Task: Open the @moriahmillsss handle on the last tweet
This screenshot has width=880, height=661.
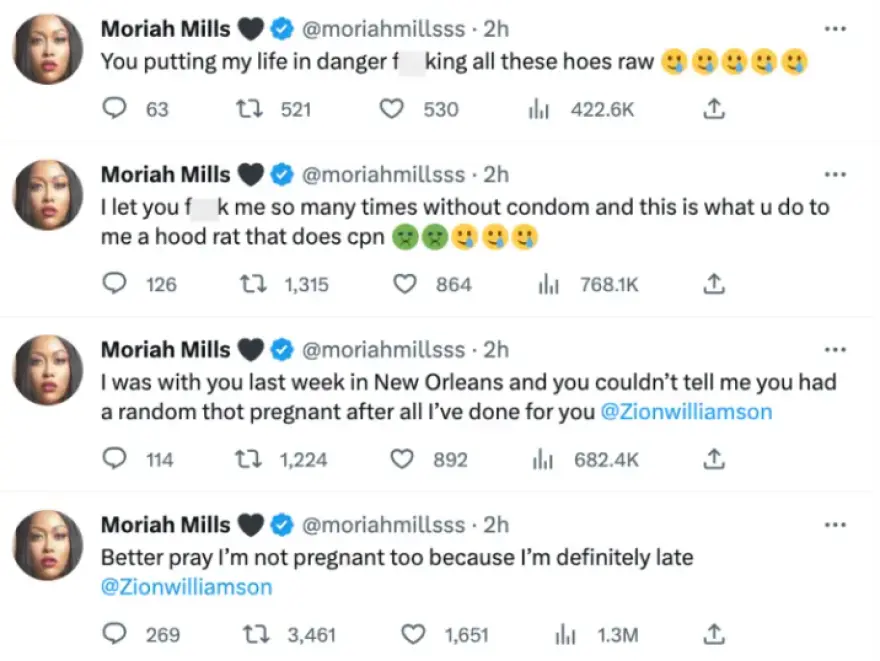Action: tap(383, 525)
